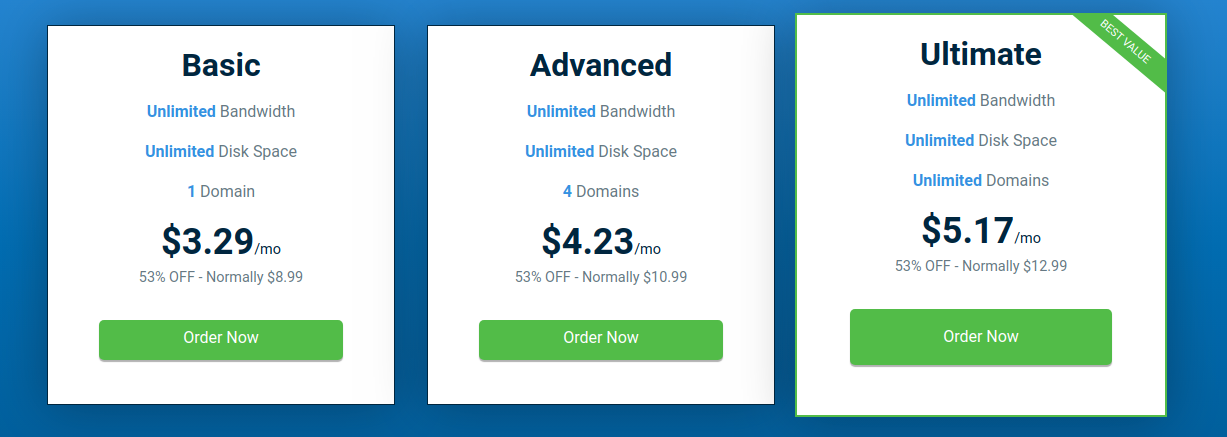Click Advanced plan's 4 Domains feature
The width and height of the screenshot is (1227, 437).
(x=601, y=191)
